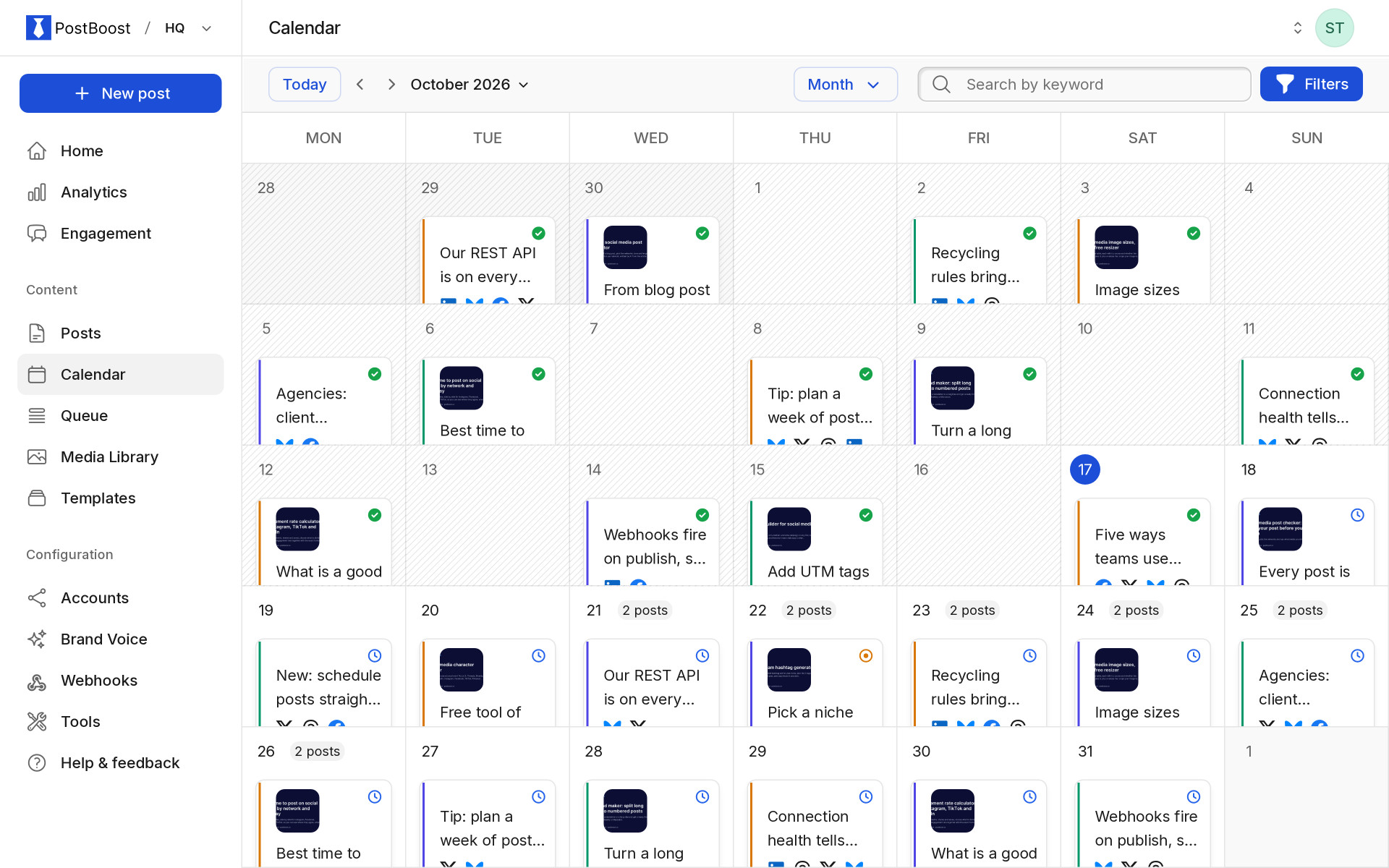Click the published checkmark on Agencies post, day 5
1389x868 pixels.
(375, 374)
